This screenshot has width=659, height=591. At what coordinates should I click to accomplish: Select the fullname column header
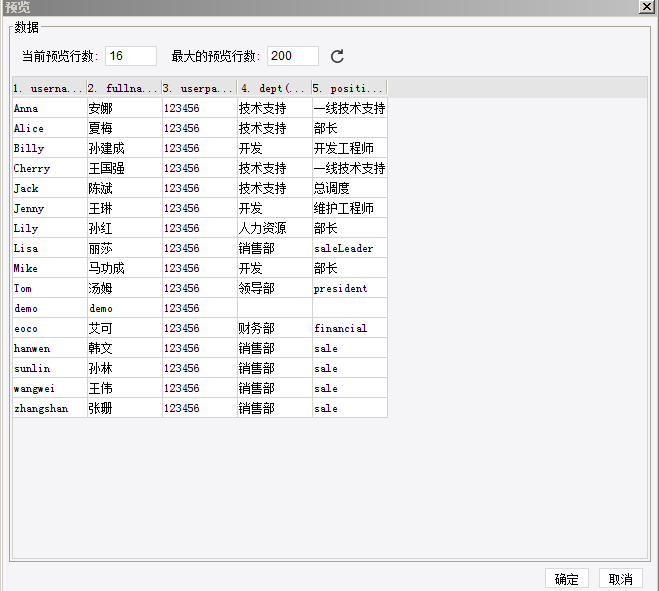point(124,88)
